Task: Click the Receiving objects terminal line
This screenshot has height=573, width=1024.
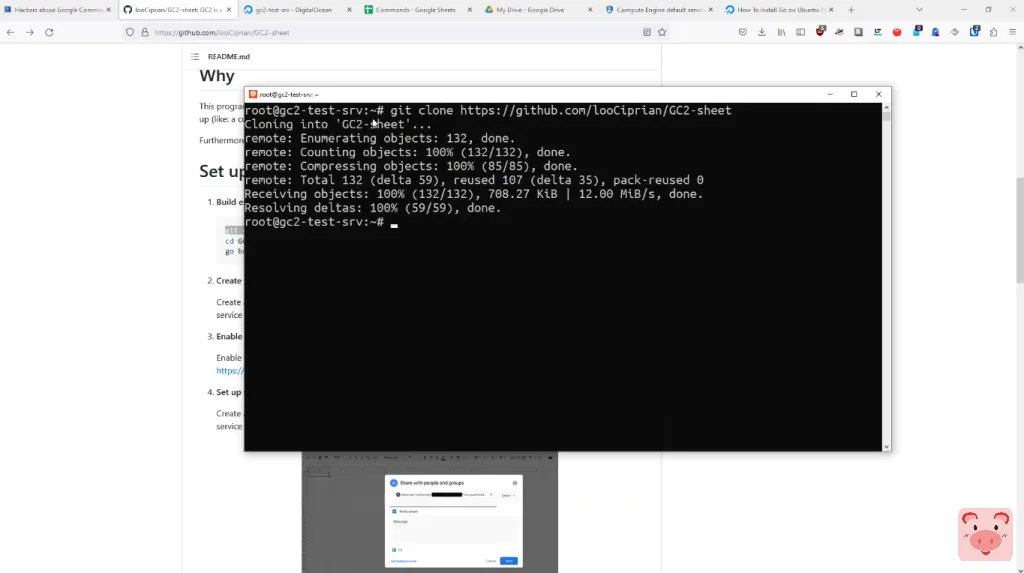Action: [474, 194]
